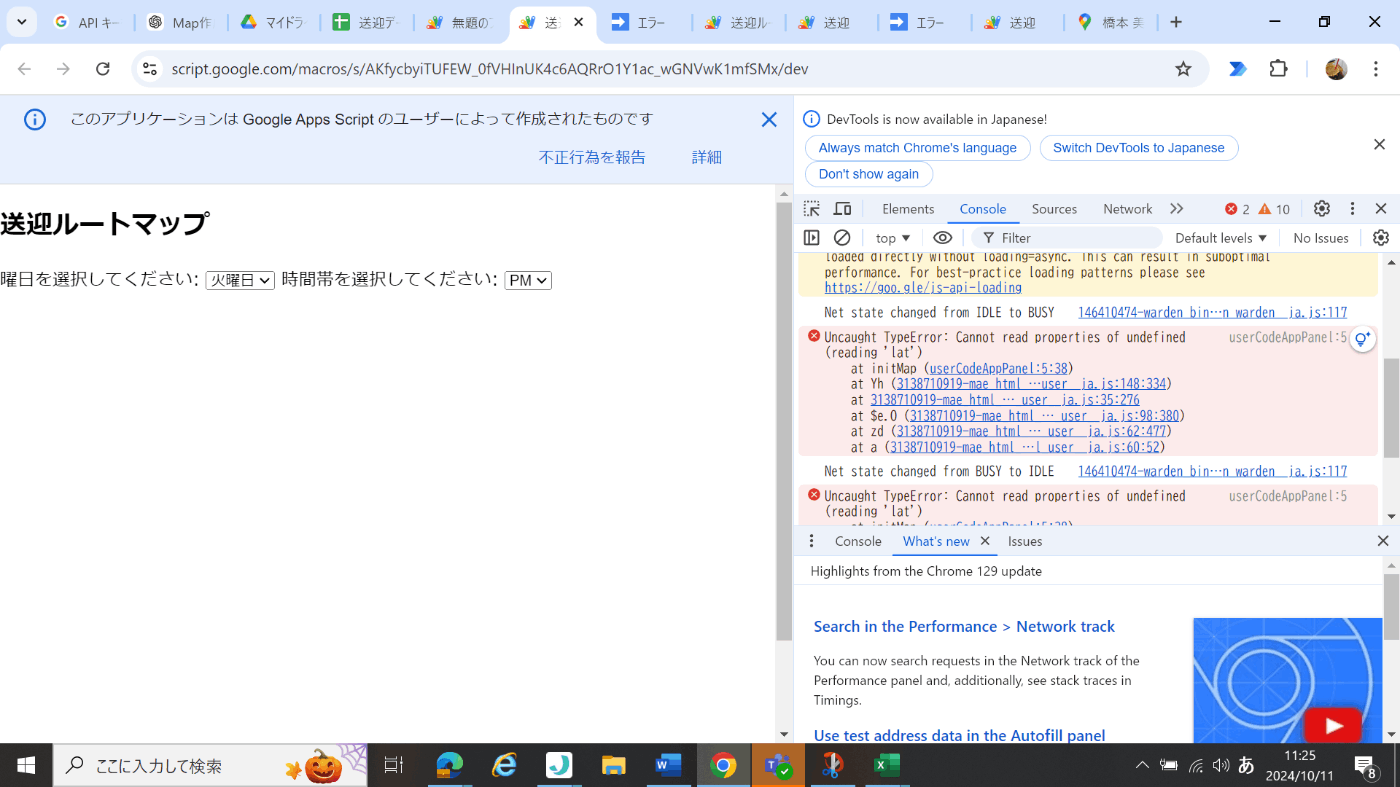Click Search in the Performance > Network track link
Image resolution: width=1400 pixels, height=787 pixels.
click(x=964, y=627)
